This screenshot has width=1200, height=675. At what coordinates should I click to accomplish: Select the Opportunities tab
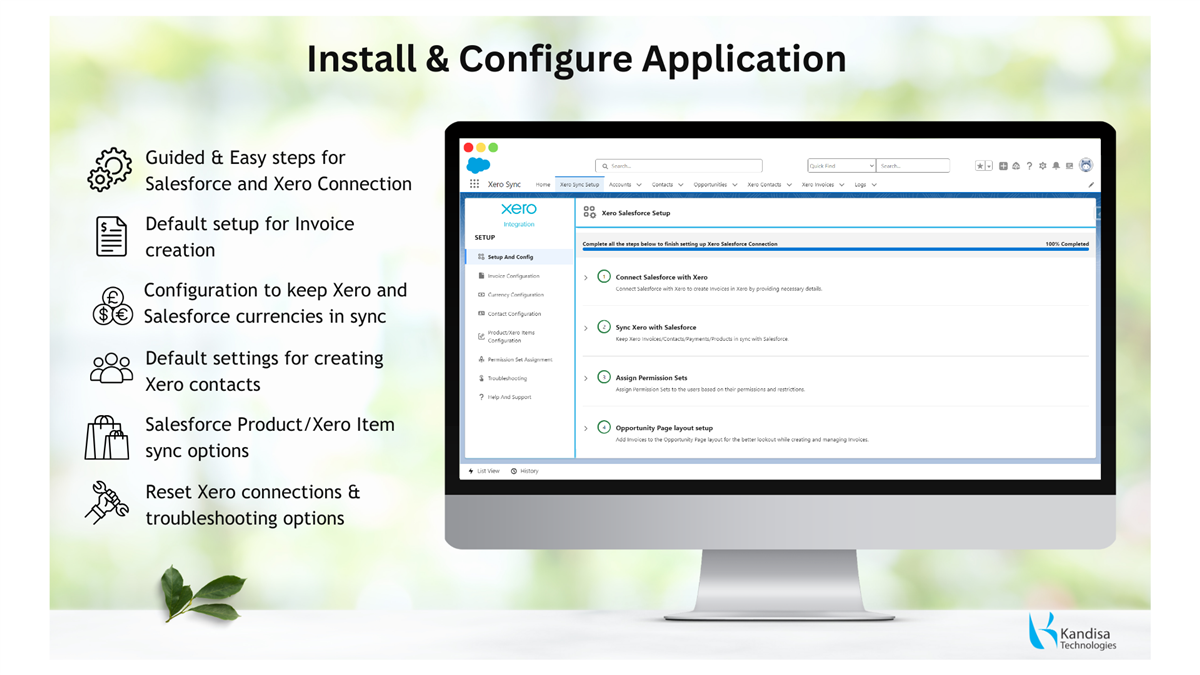(710, 185)
